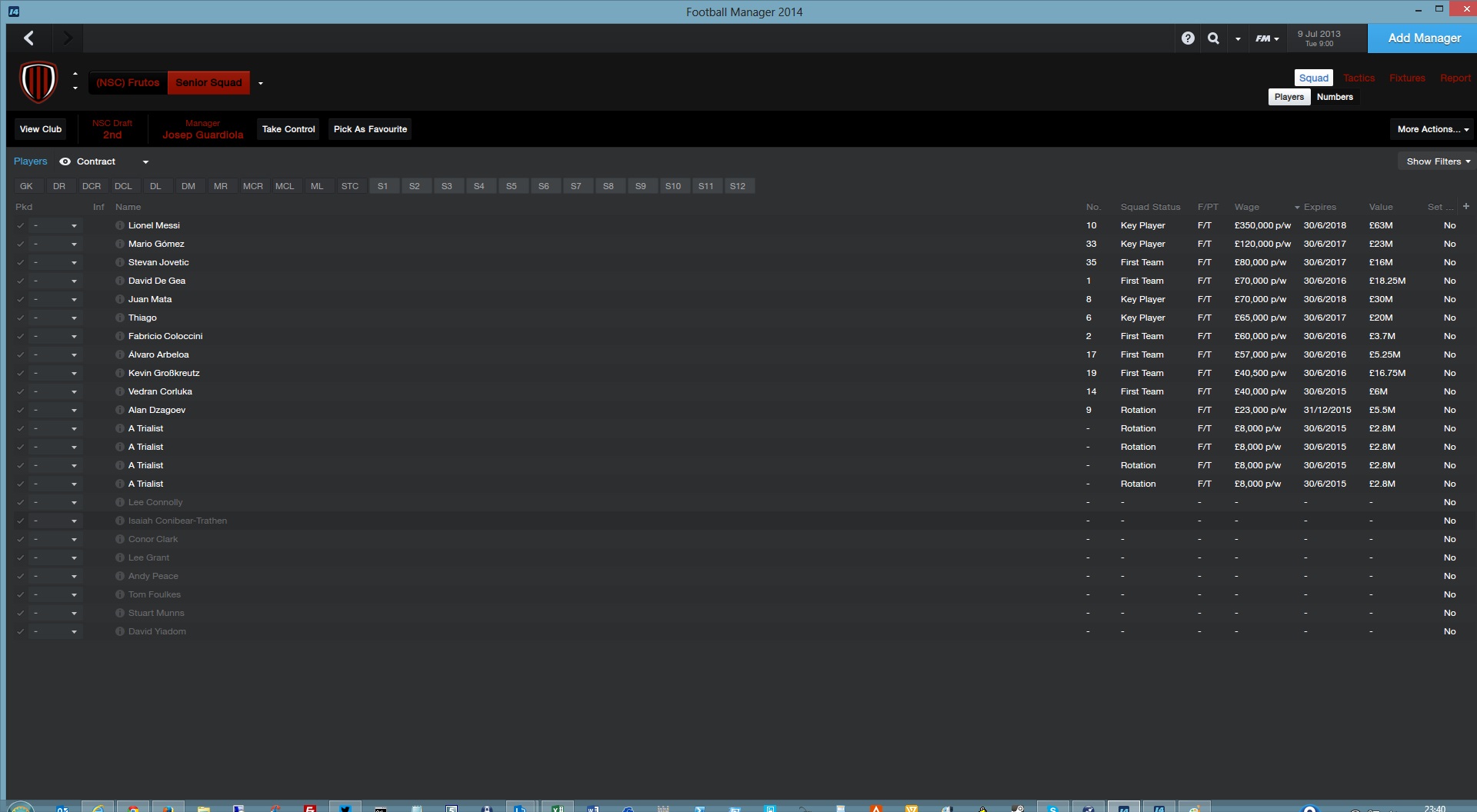
Task: Select the Players sub-tab
Action: (1289, 97)
